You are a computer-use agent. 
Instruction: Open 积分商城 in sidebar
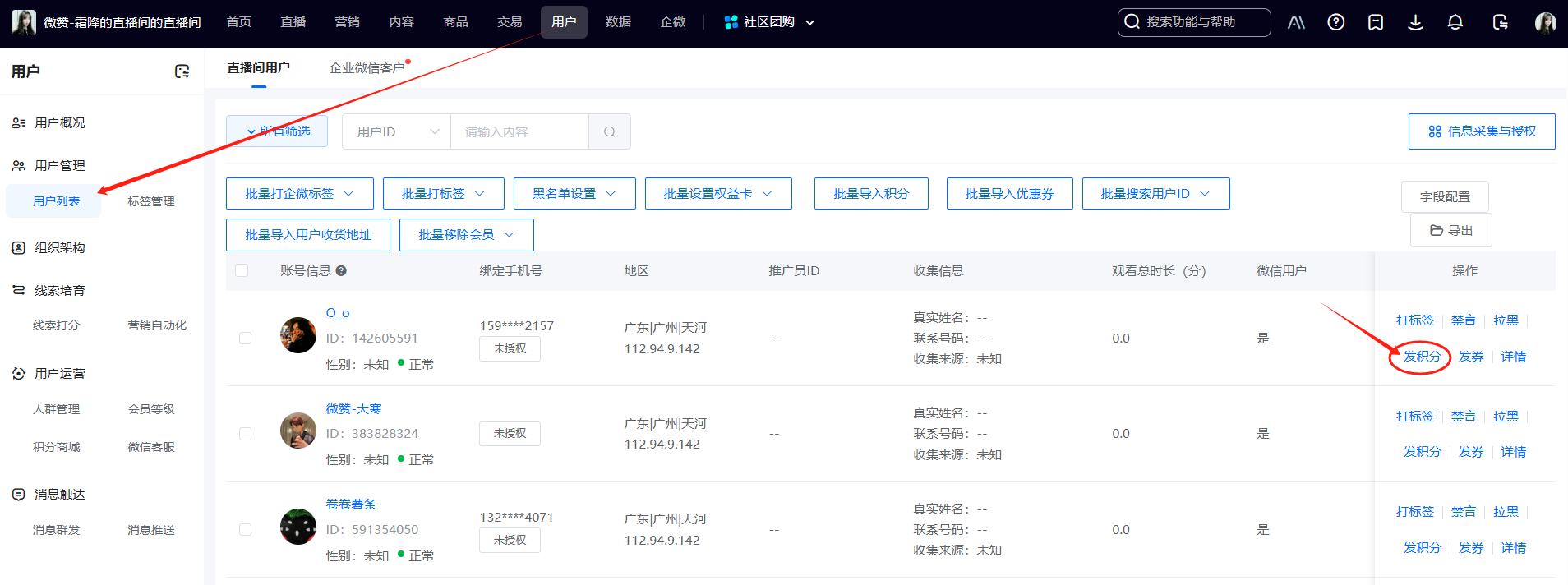[x=57, y=447]
